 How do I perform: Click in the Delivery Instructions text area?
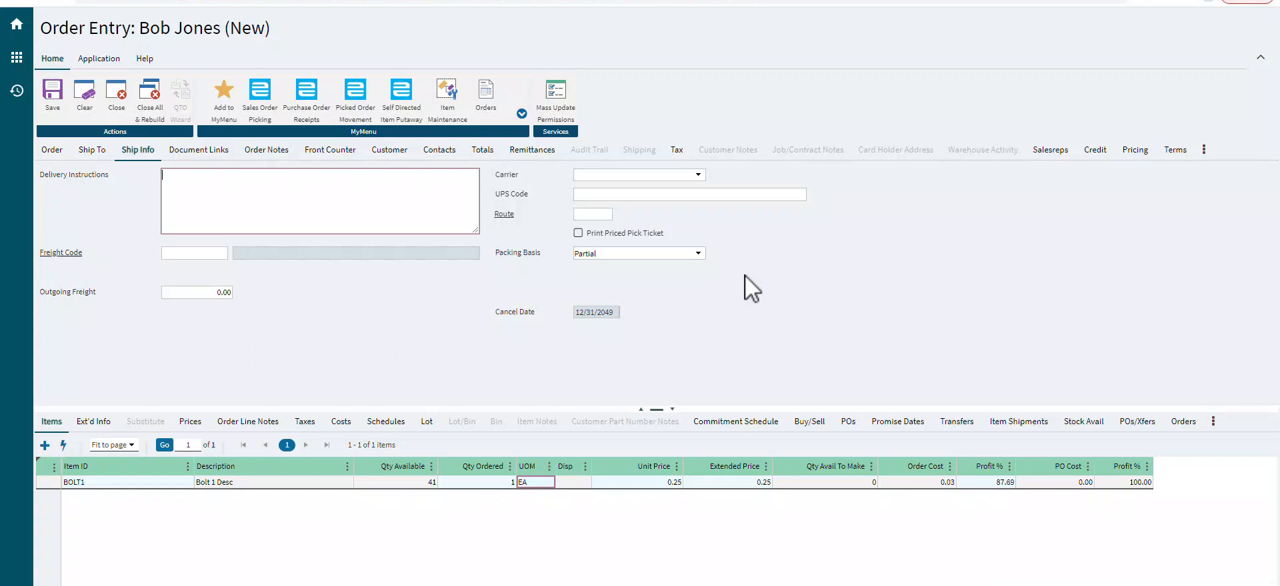[320, 201]
